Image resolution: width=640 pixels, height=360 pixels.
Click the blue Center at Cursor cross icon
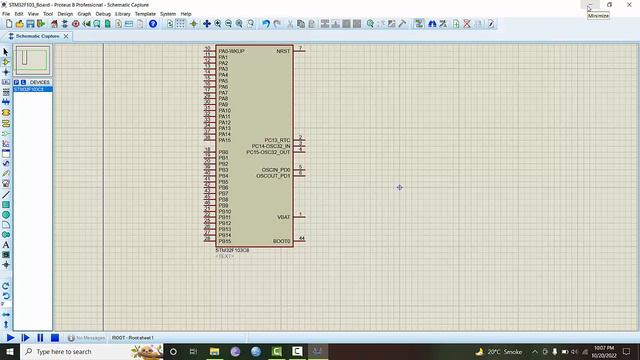click(207, 24)
